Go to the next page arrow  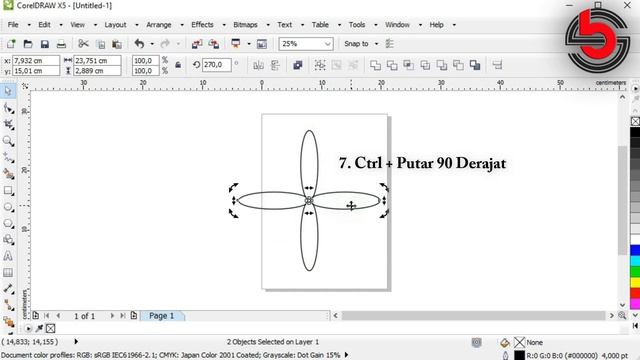coord(112,316)
